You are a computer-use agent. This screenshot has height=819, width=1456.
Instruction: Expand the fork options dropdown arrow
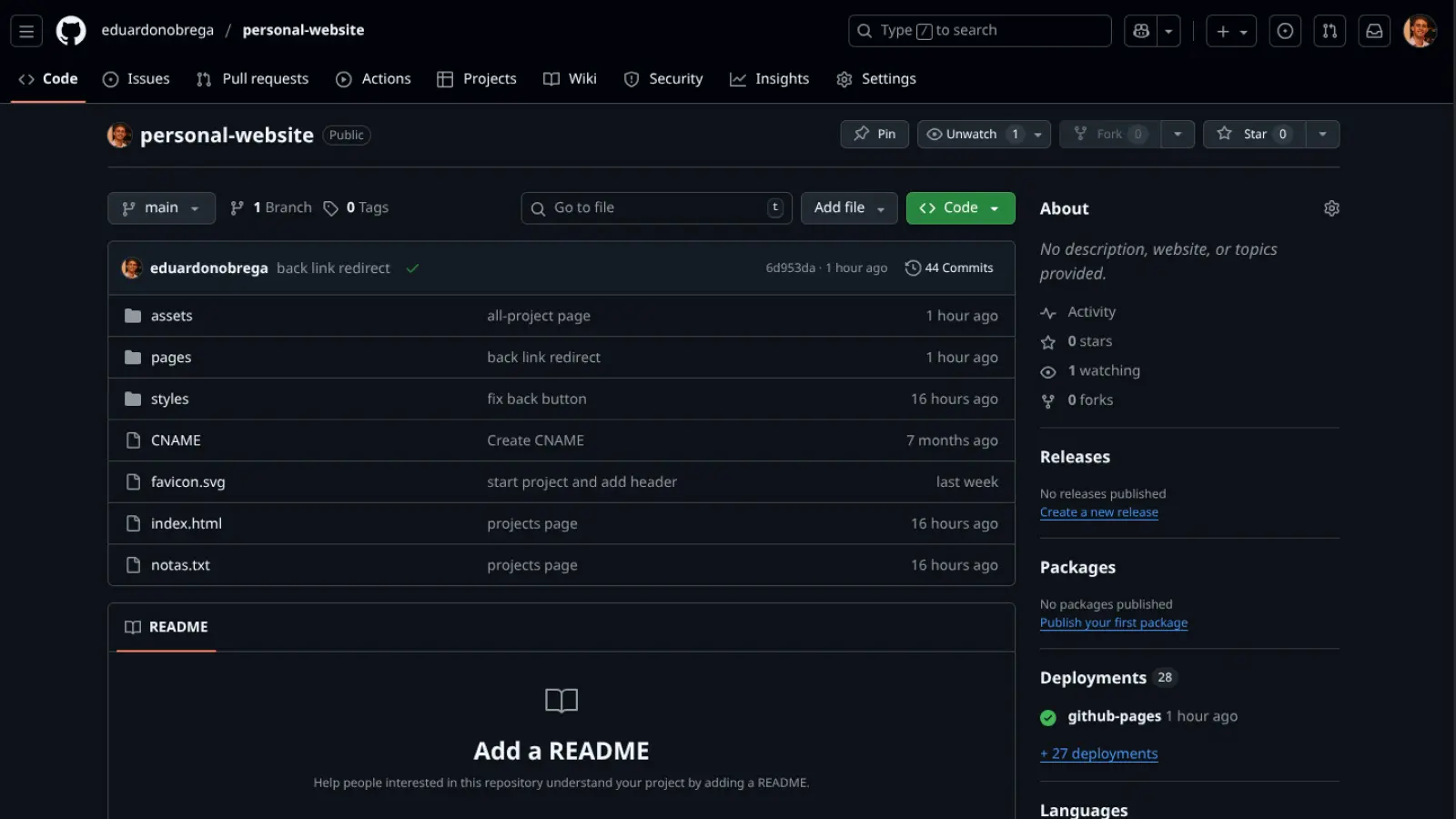tap(1178, 135)
